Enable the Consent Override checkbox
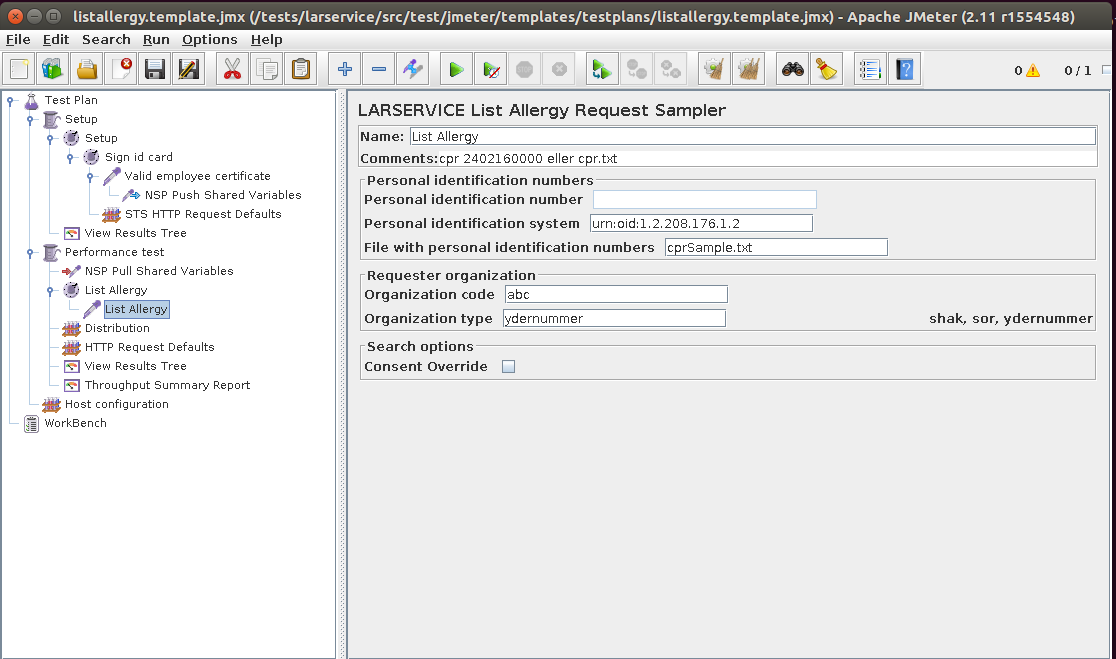The image size is (1116, 659). (508, 367)
